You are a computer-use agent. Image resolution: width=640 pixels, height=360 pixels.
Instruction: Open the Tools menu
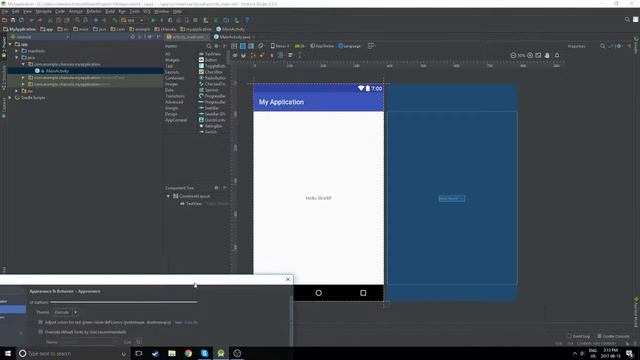click(x=134, y=11)
